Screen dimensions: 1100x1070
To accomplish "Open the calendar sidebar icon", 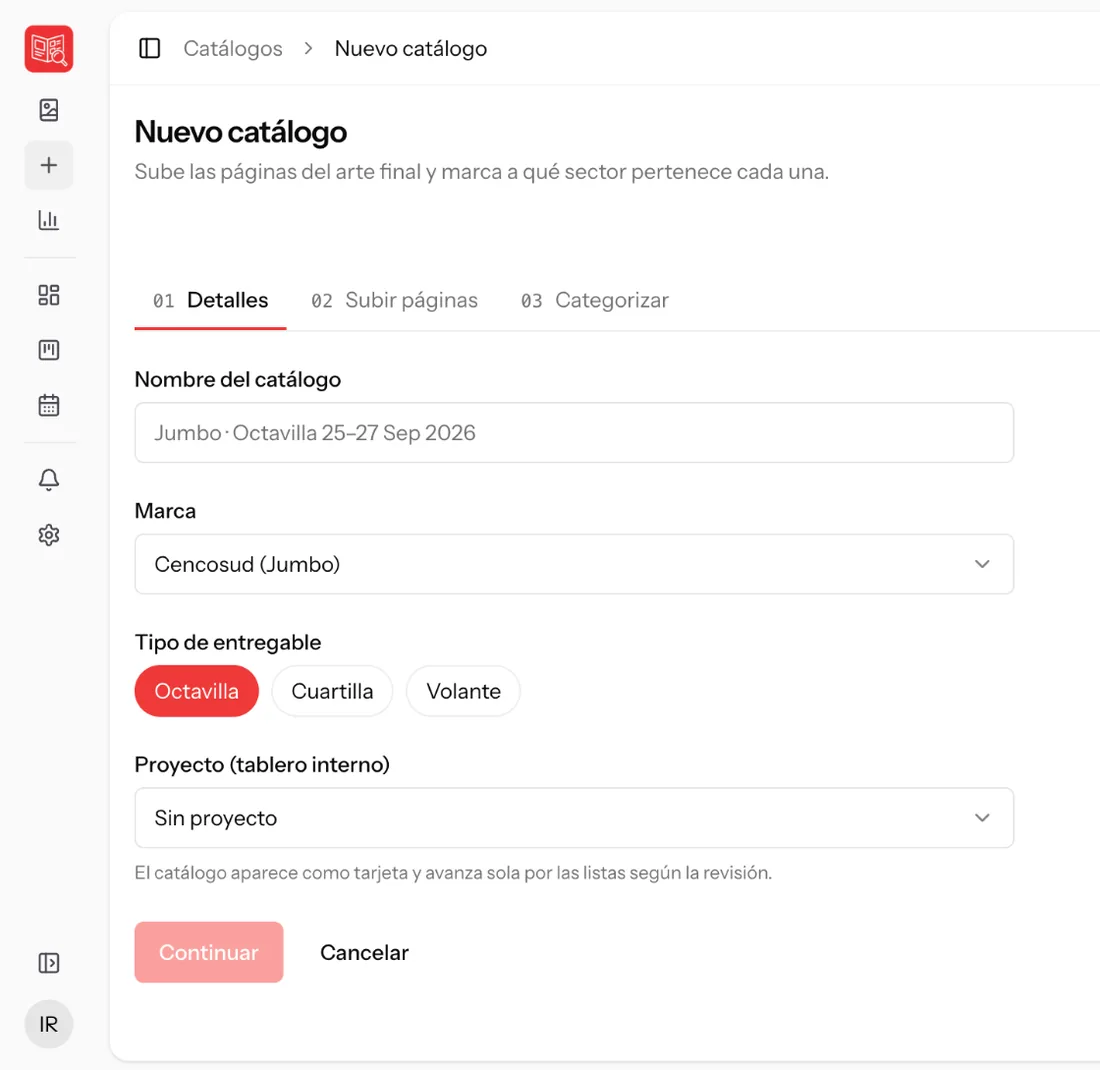I will 48,405.
